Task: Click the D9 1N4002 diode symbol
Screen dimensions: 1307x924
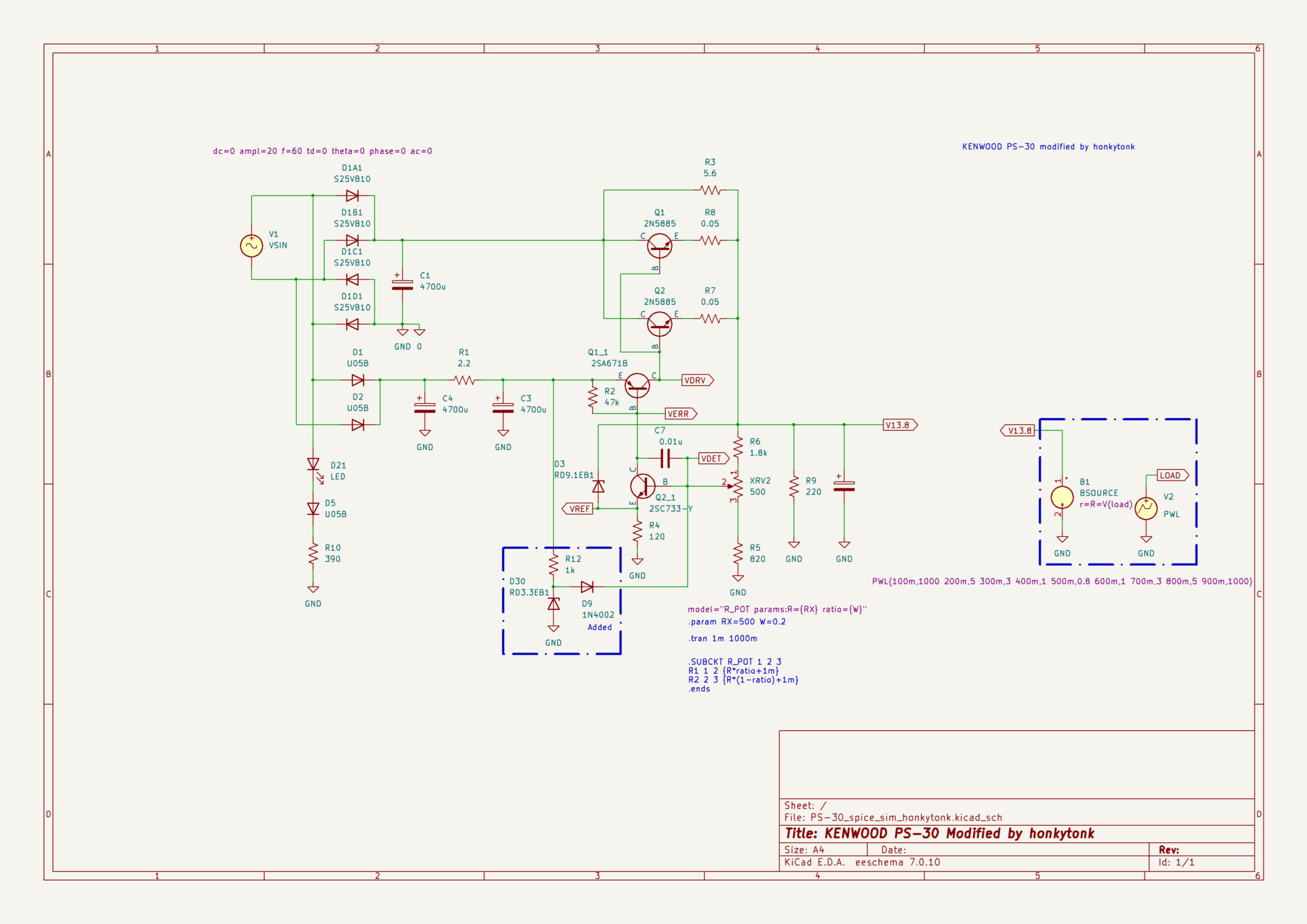Action: tap(587, 587)
